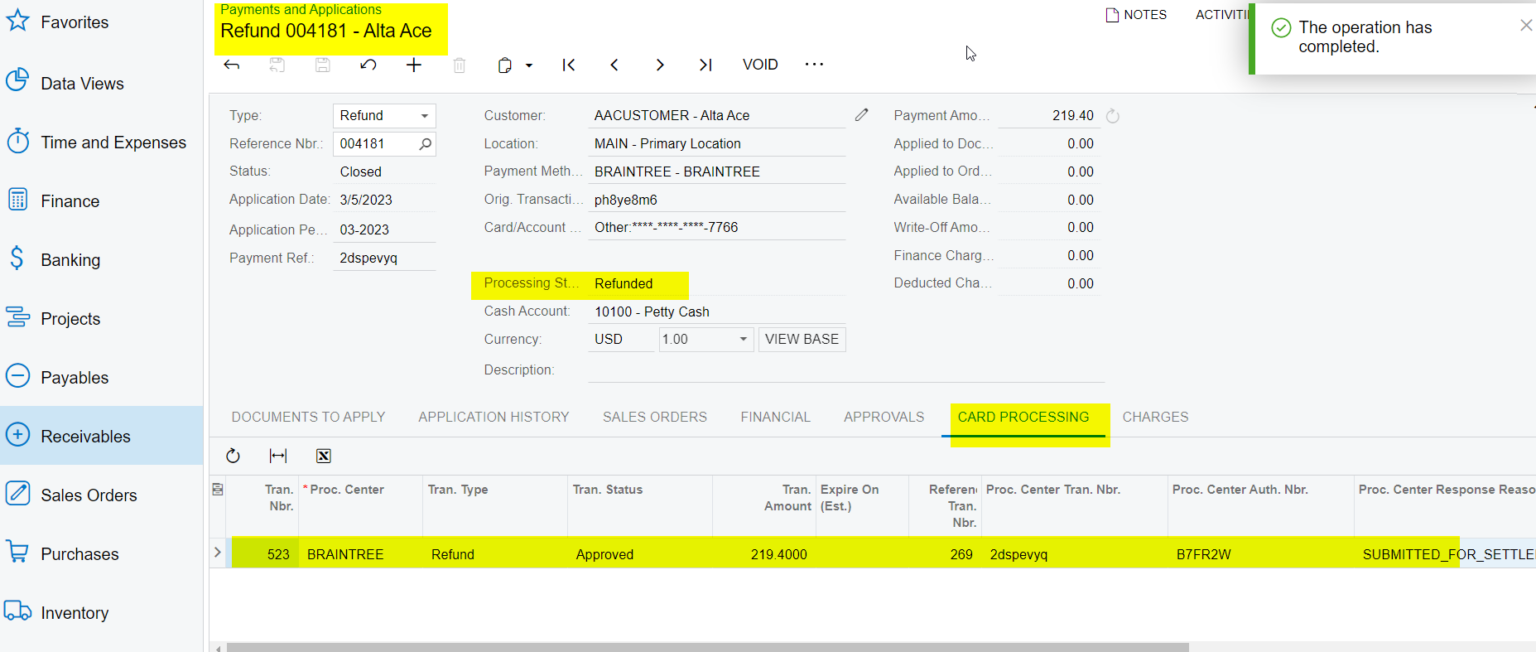Dismiss the operation completed notification
1536x652 pixels.
click(x=1524, y=24)
